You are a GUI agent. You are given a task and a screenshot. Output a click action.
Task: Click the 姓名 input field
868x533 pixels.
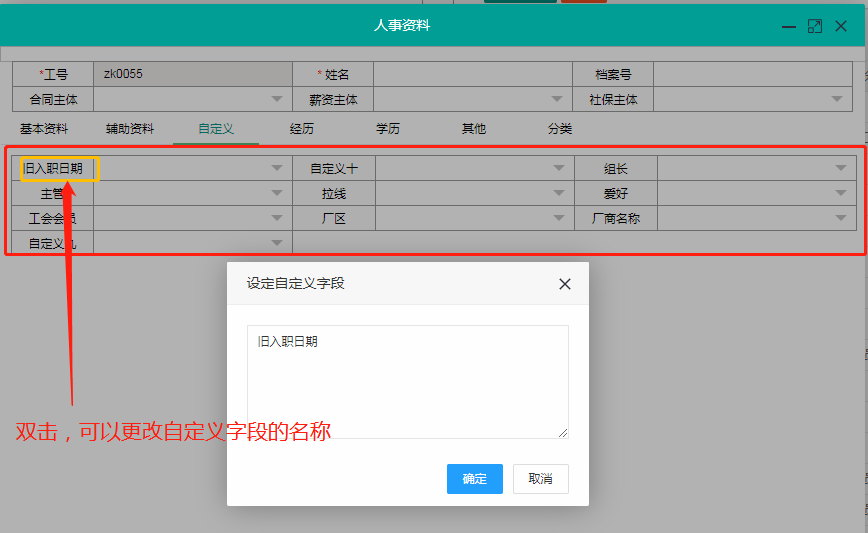pos(470,74)
